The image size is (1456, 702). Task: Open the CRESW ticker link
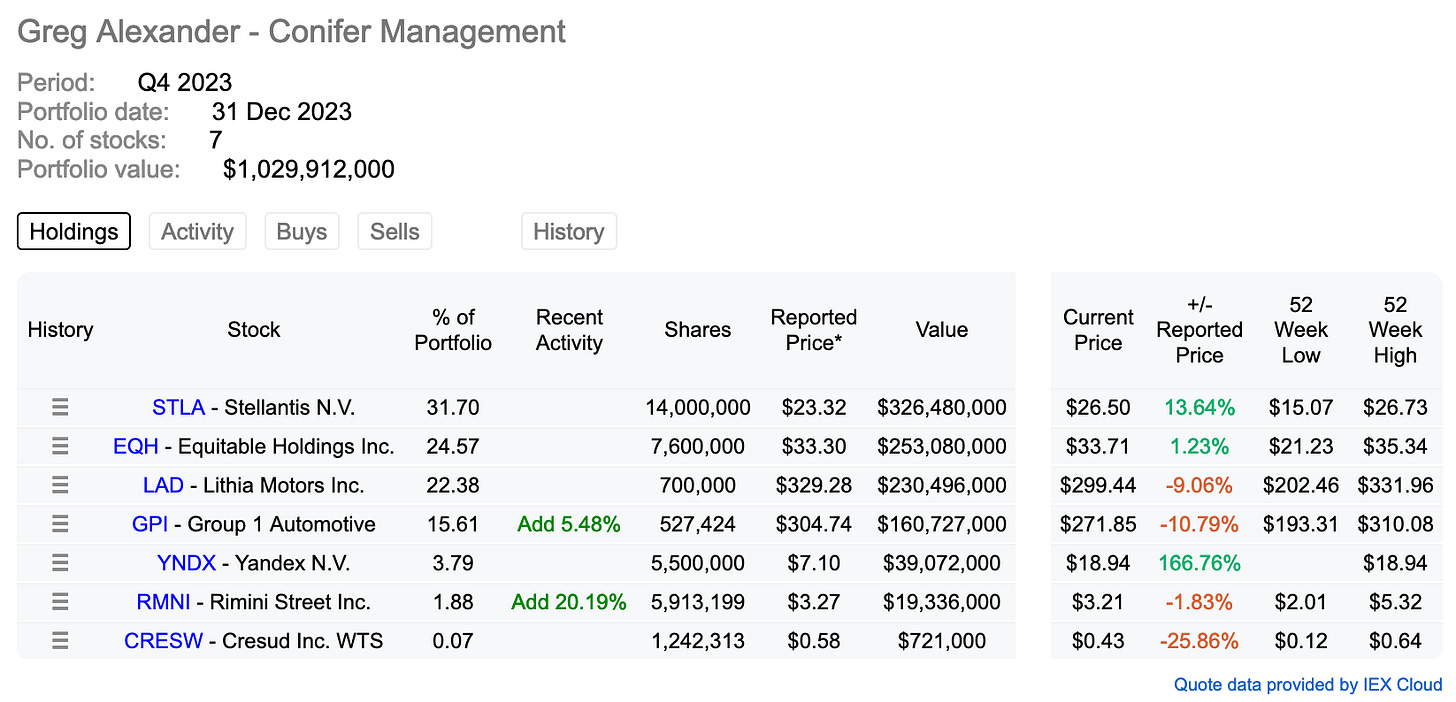click(163, 641)
